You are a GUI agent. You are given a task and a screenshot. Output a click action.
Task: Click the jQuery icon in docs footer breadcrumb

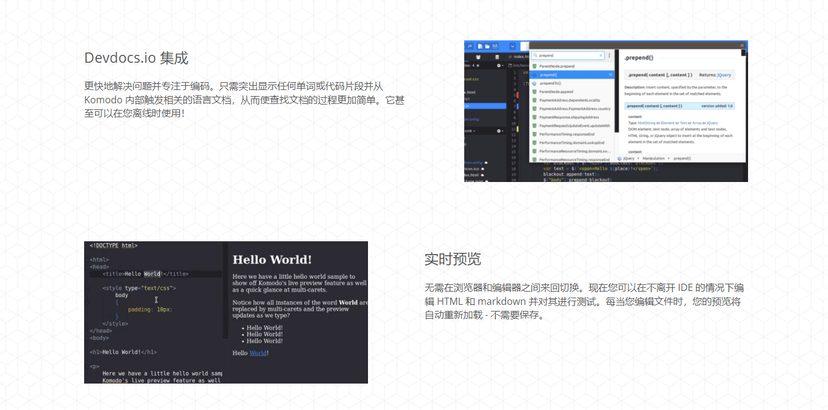coord(619,159)
